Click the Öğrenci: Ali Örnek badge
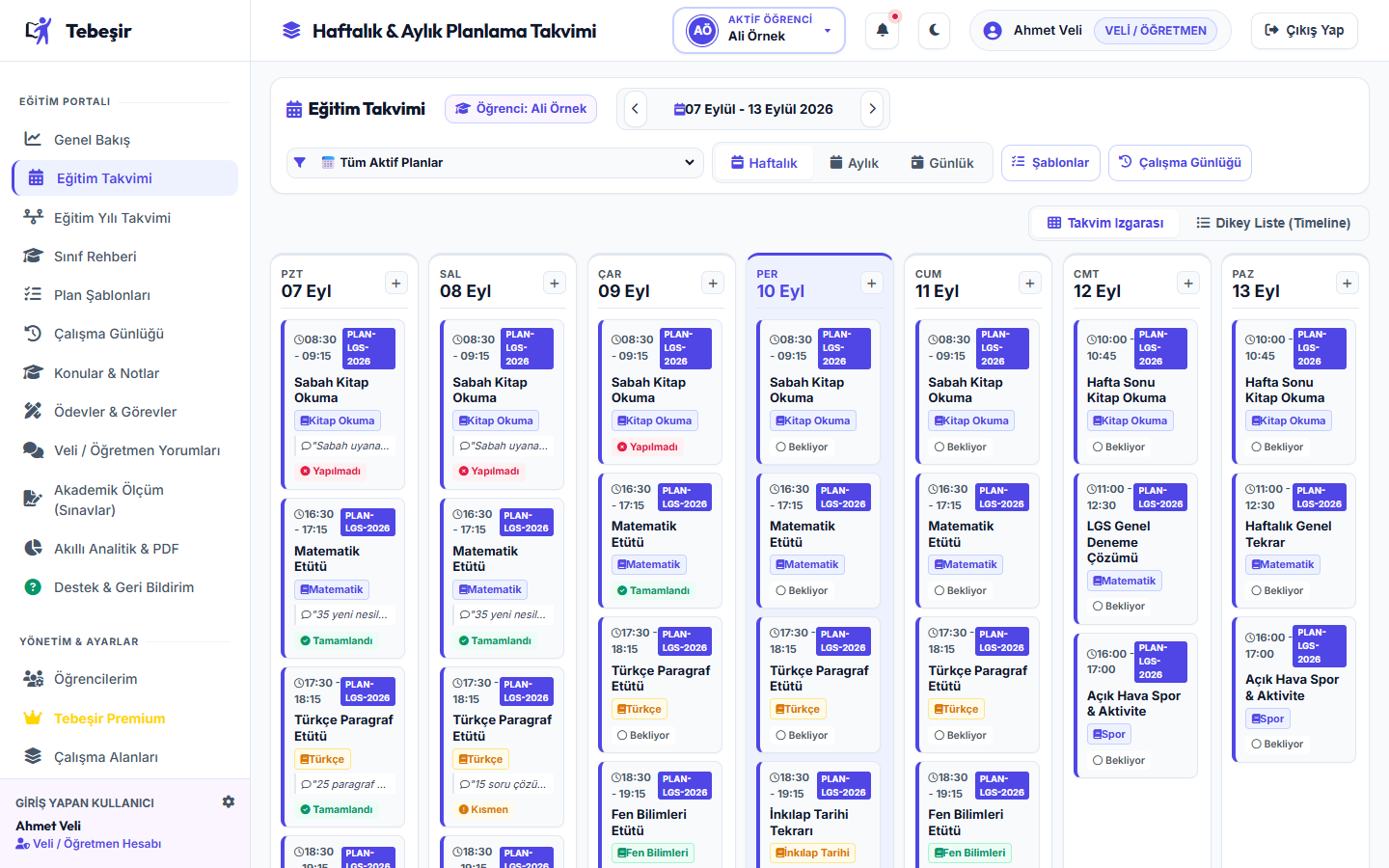Image resolution: width=1389 pixels, height=868 pixels. [x=521, y=109]
